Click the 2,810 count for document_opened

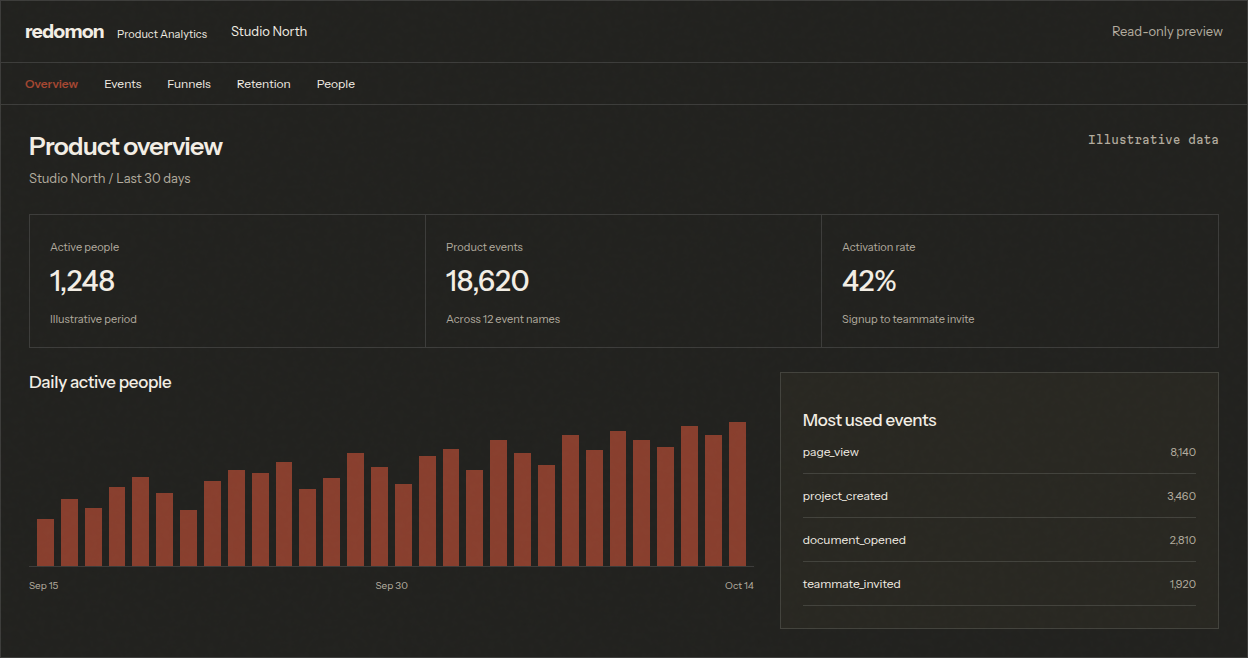[1182, 541]
